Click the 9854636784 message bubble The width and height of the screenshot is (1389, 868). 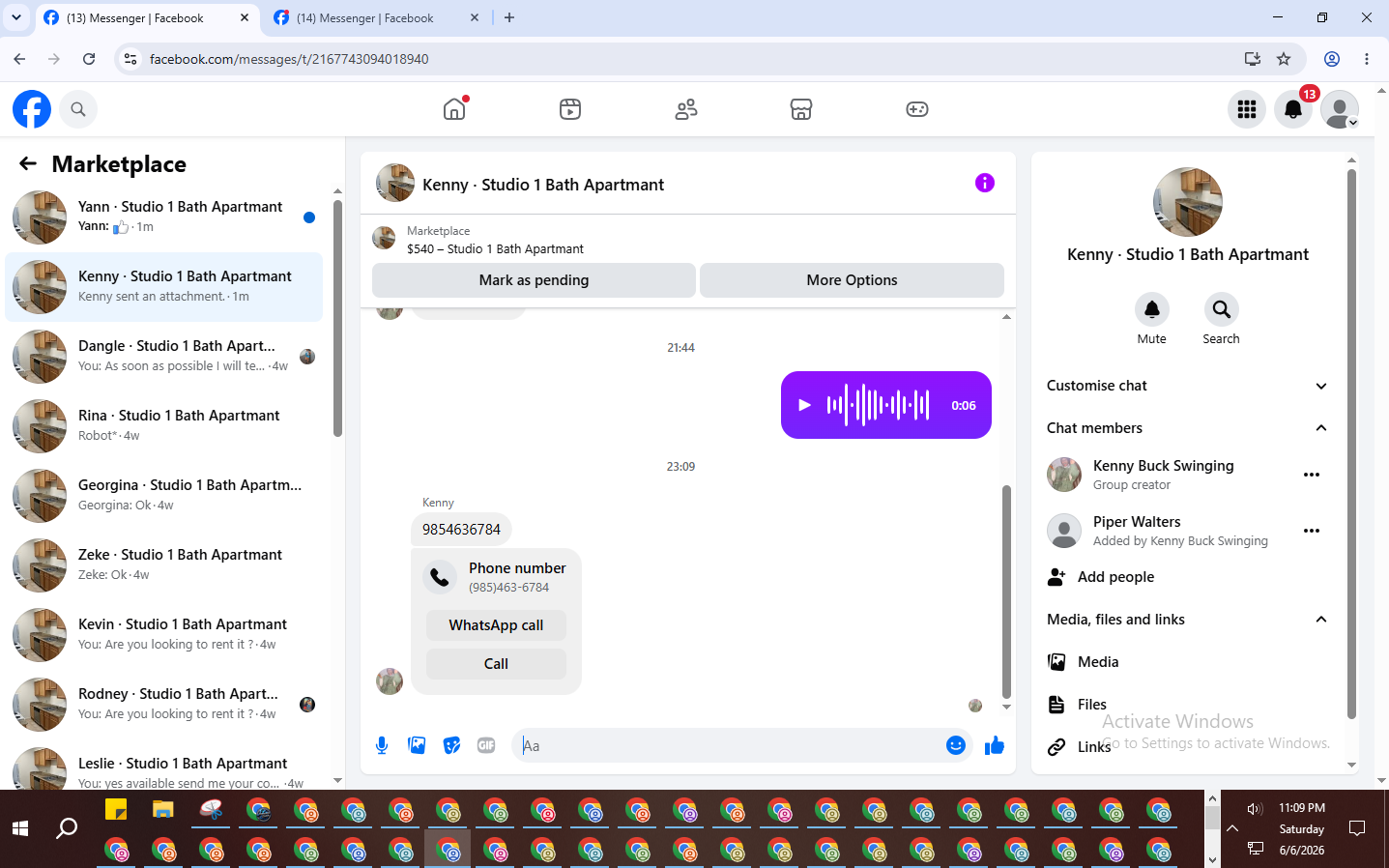click(461, 530)
